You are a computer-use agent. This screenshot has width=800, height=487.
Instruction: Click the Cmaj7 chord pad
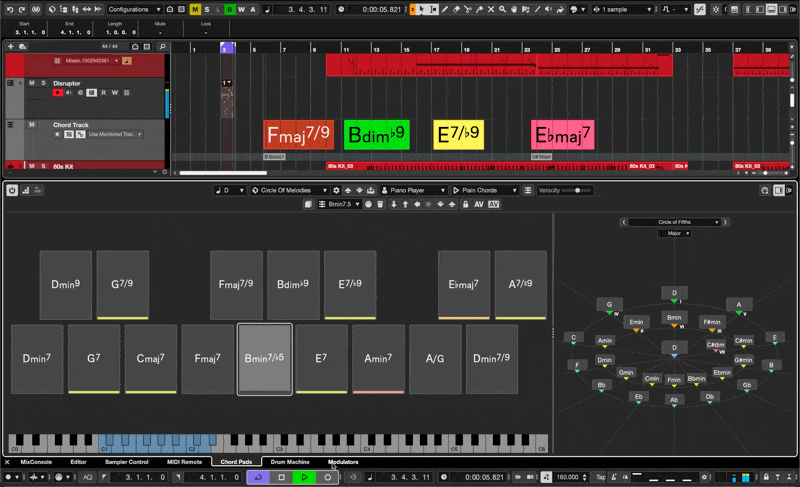[151, 358]
